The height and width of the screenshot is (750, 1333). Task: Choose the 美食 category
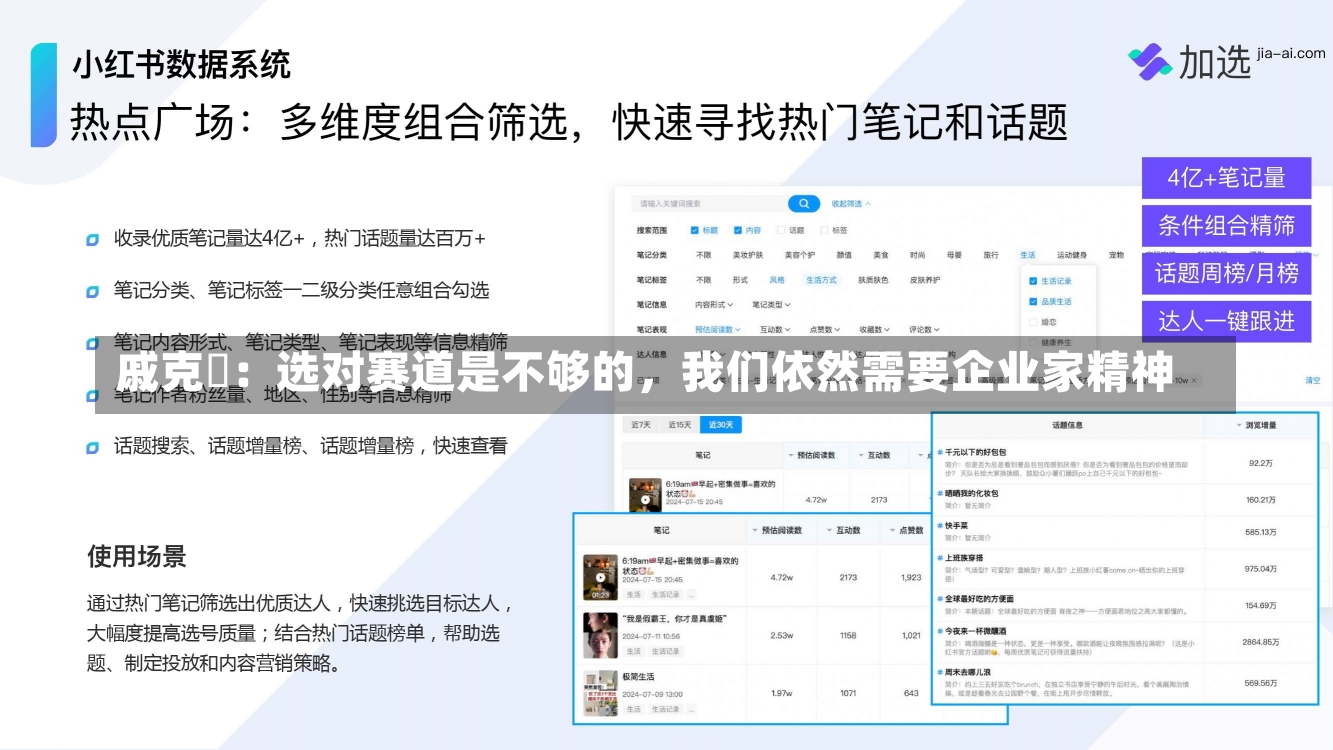(880, 255)
